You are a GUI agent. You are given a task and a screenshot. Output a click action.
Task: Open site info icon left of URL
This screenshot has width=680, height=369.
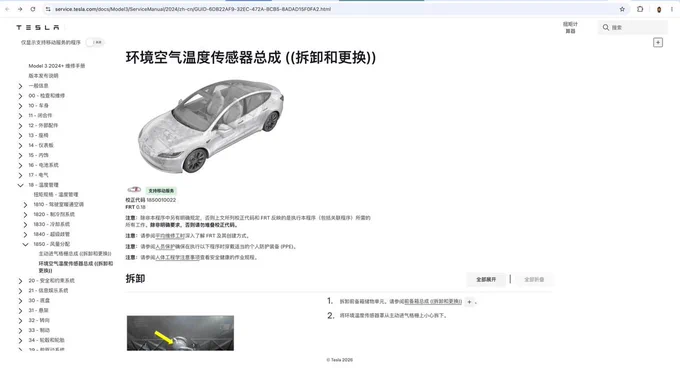48,9
